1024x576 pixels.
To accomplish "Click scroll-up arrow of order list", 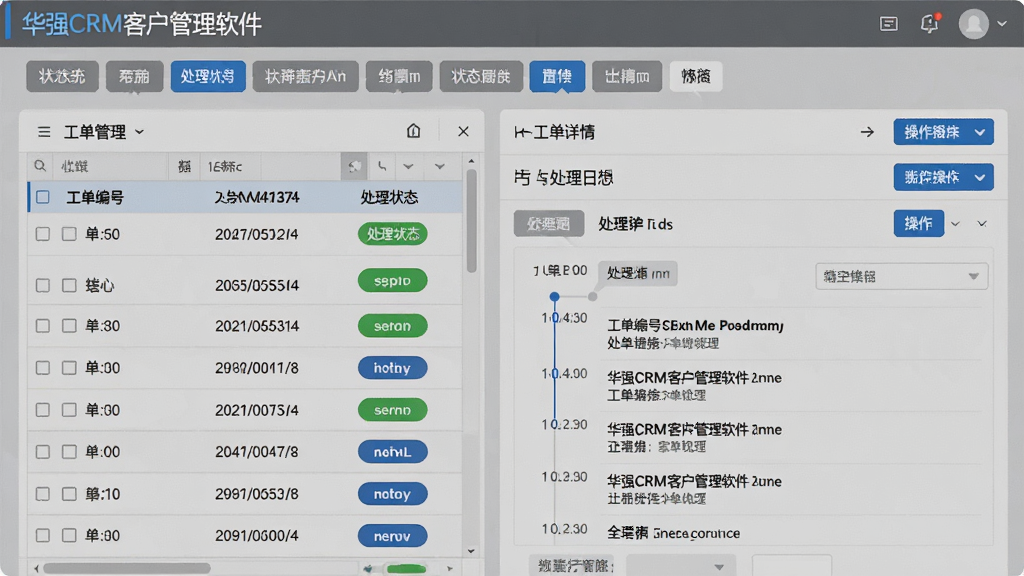I will [x=472, y=161].
